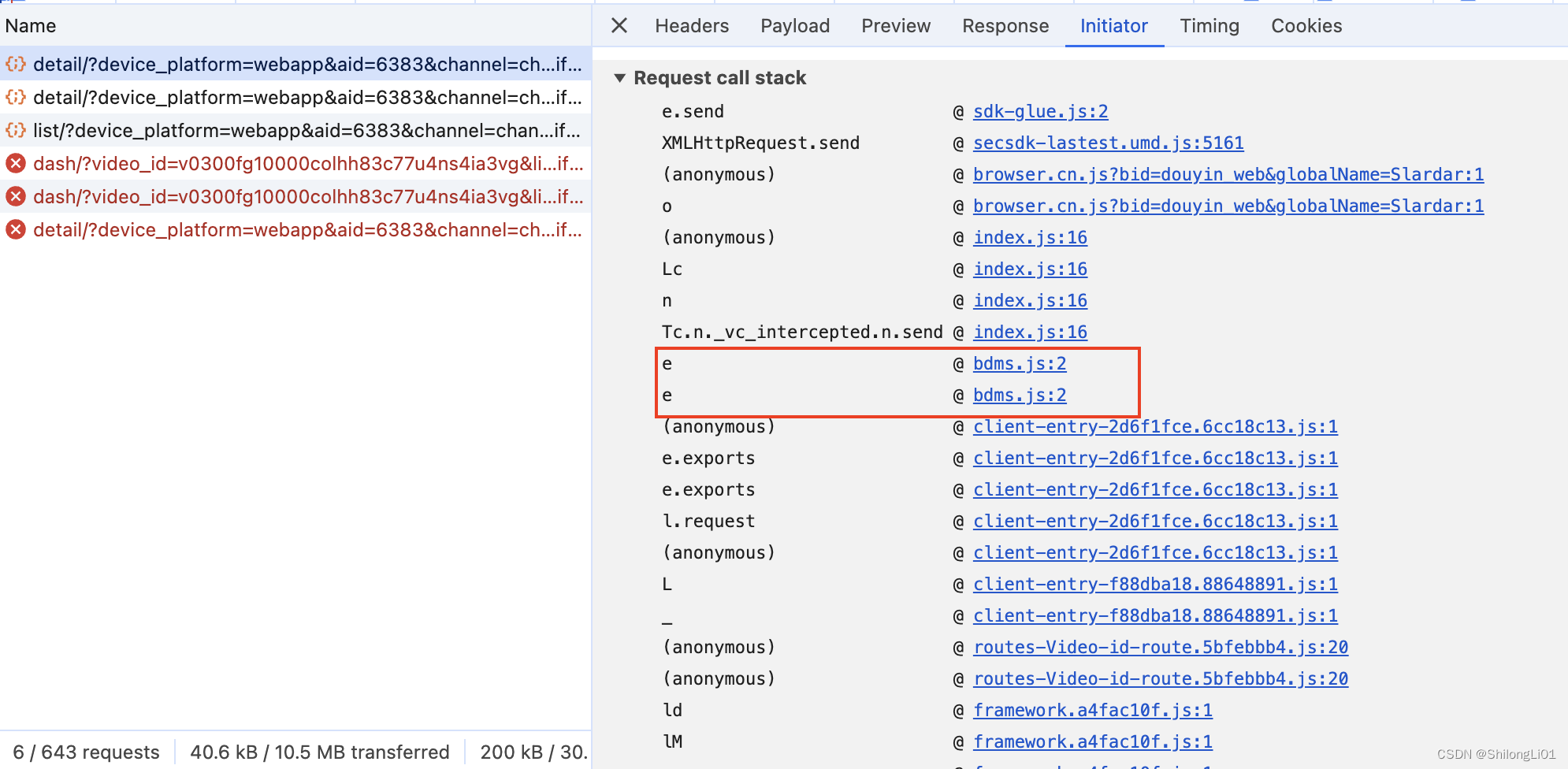Select the failed red detail/?device_platform request
The width and height of the screenshot is (1568, 769).
[x=295, y=229]
